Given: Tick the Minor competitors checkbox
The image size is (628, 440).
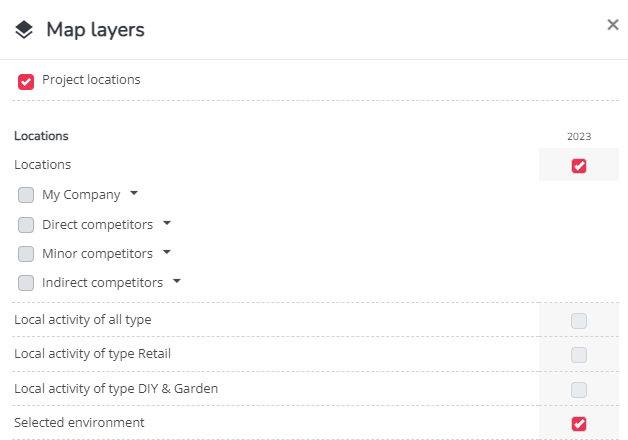Looking at the screenshot, I should 26,254.
